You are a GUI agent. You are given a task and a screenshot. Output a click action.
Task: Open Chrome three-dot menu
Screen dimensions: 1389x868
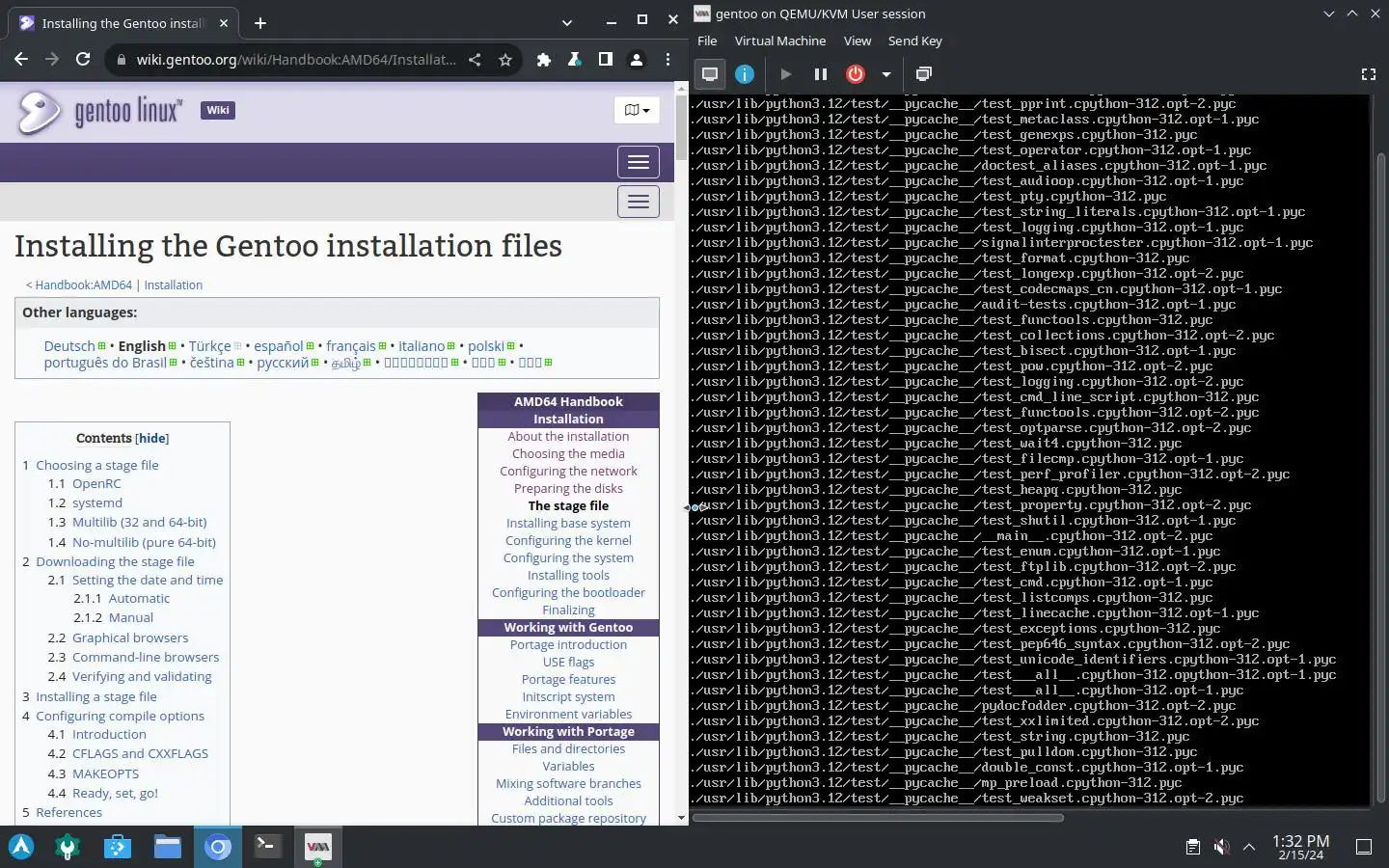point(667,60)
